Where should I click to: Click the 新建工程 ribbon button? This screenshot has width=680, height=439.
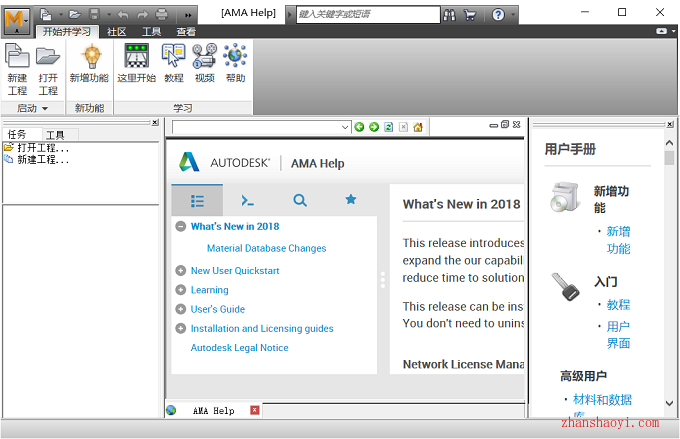[17, 69]
